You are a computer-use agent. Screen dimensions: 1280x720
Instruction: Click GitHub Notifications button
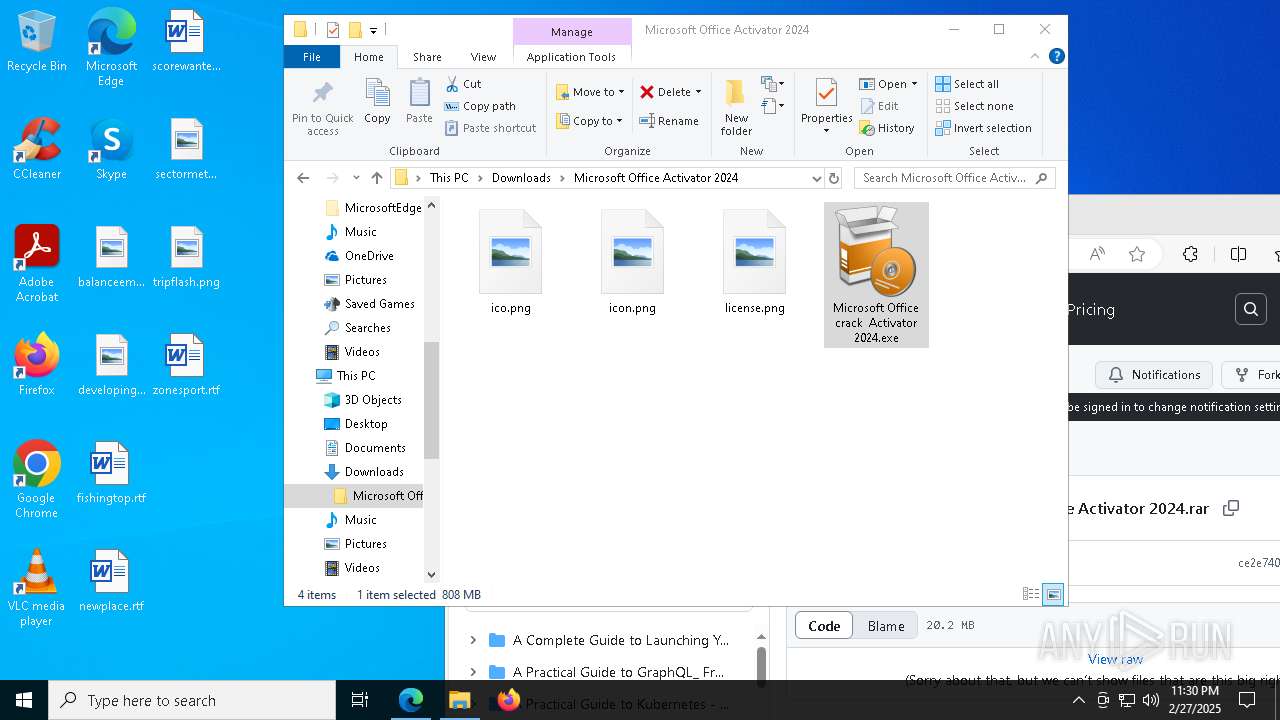coord(1154,375)
